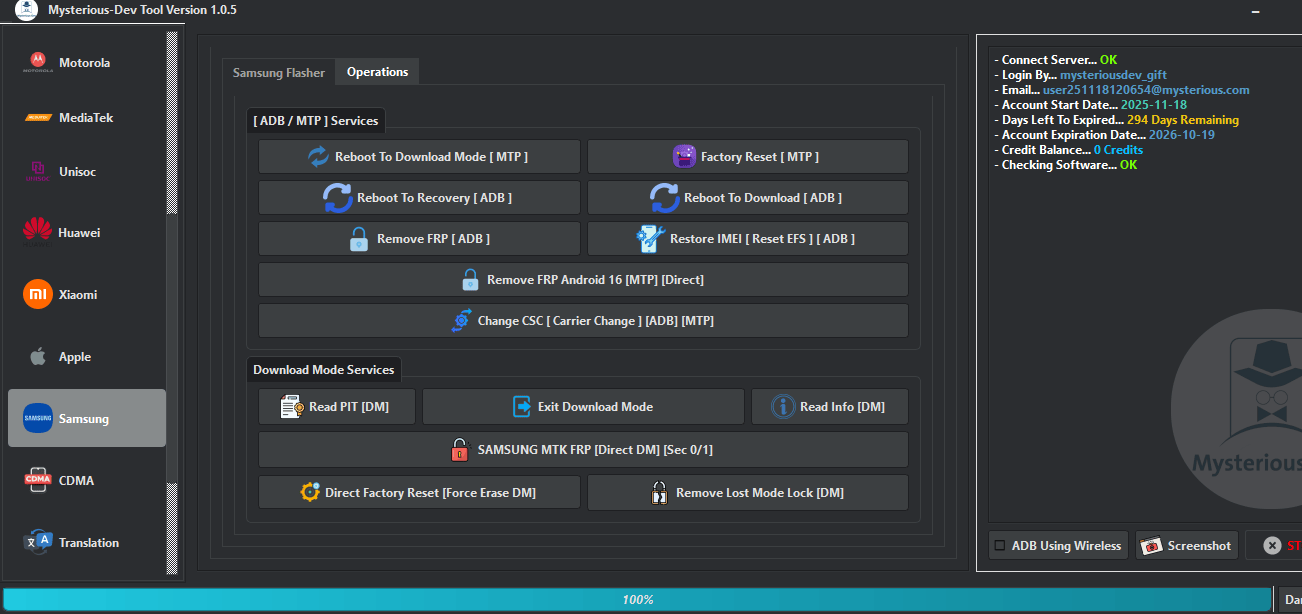Click the gear icon on Direct Factory Reset
This screenshot has height=614, width=1302.
tap(309, 491)
